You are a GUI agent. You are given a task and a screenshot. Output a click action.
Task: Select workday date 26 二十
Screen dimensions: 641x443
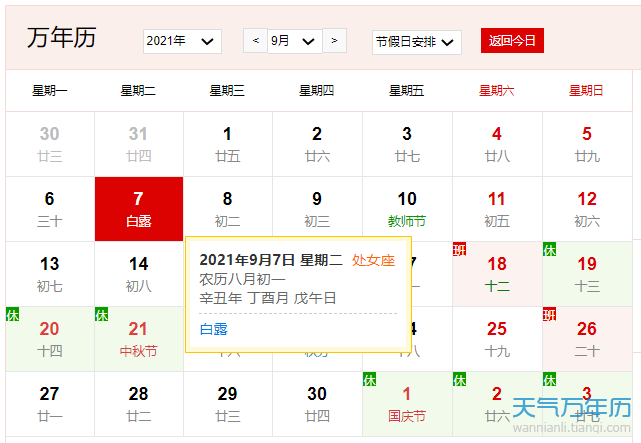click(x=587, y=339)
